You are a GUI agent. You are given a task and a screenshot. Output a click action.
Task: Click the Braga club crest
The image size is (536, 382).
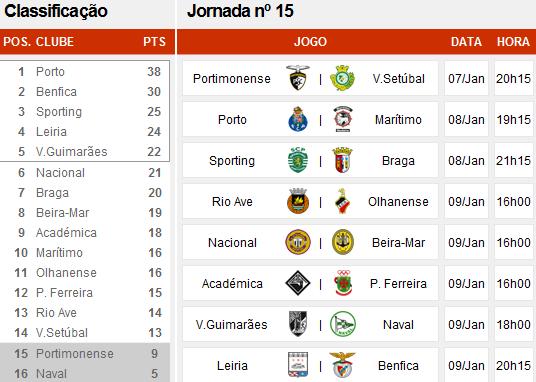pos(342,160)
